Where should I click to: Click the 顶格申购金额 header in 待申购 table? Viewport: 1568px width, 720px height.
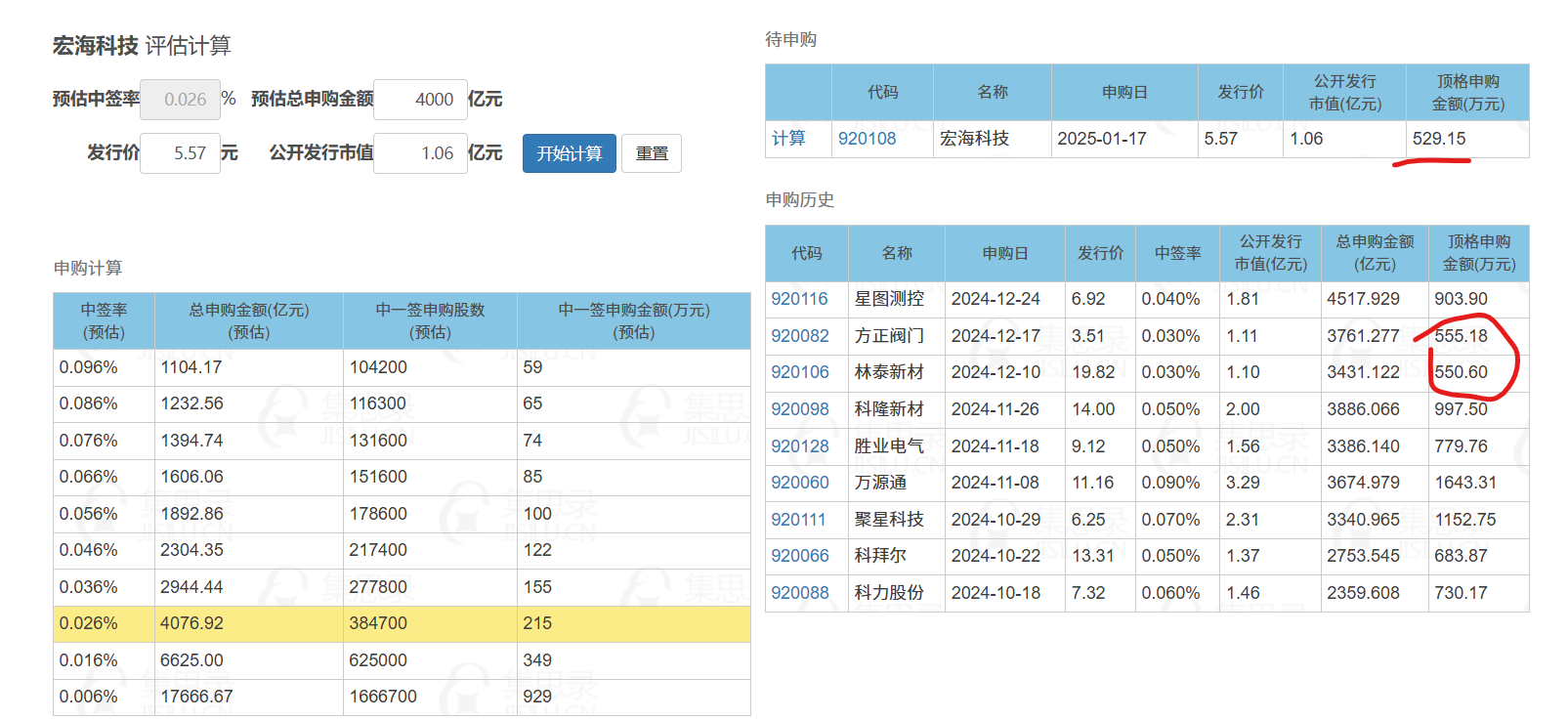(x=1466, y=93)
